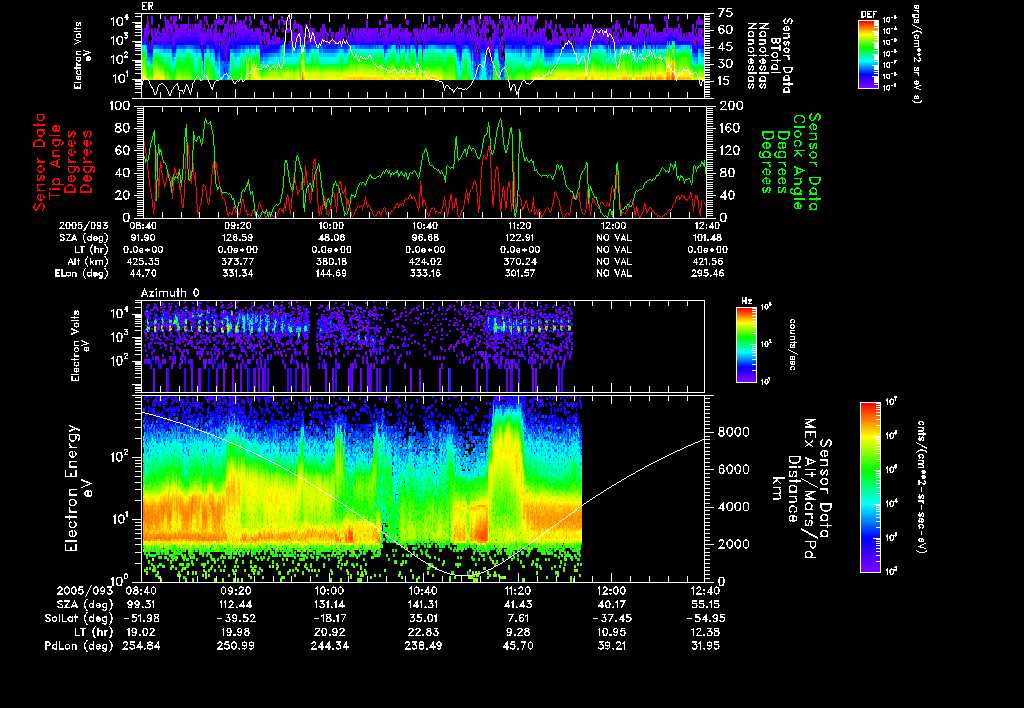This screenshot has width=1024, height=708.
Task: Click the PdLon value '254.84'
Action: click(x=141, y=646)
